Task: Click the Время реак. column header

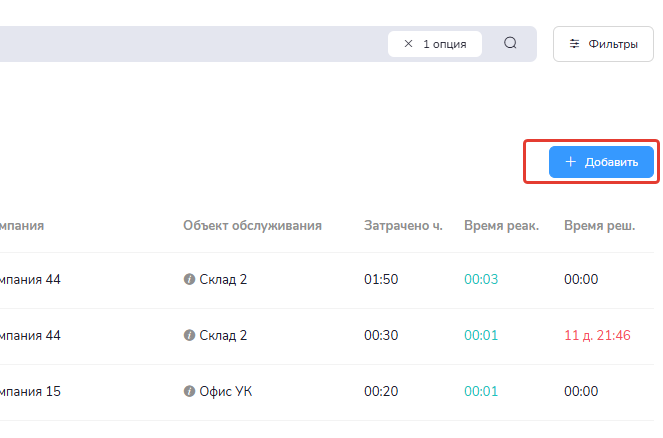Action: [x=501, y=225]
